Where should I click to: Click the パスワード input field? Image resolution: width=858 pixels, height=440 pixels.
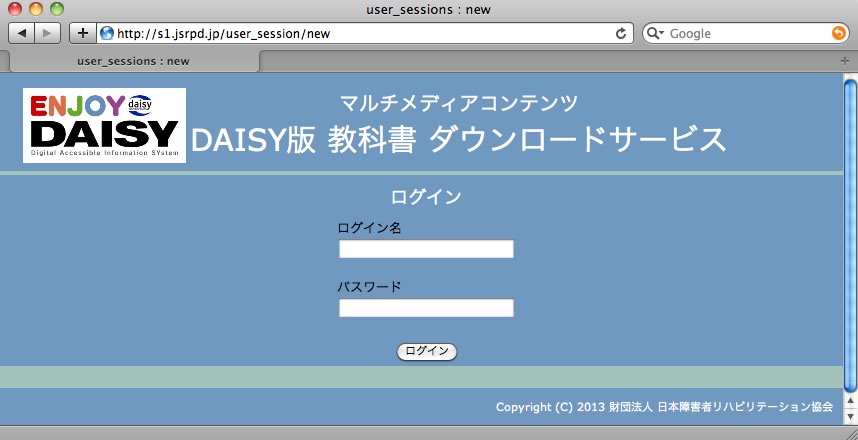pyautogui.click(x=426, y=308)
